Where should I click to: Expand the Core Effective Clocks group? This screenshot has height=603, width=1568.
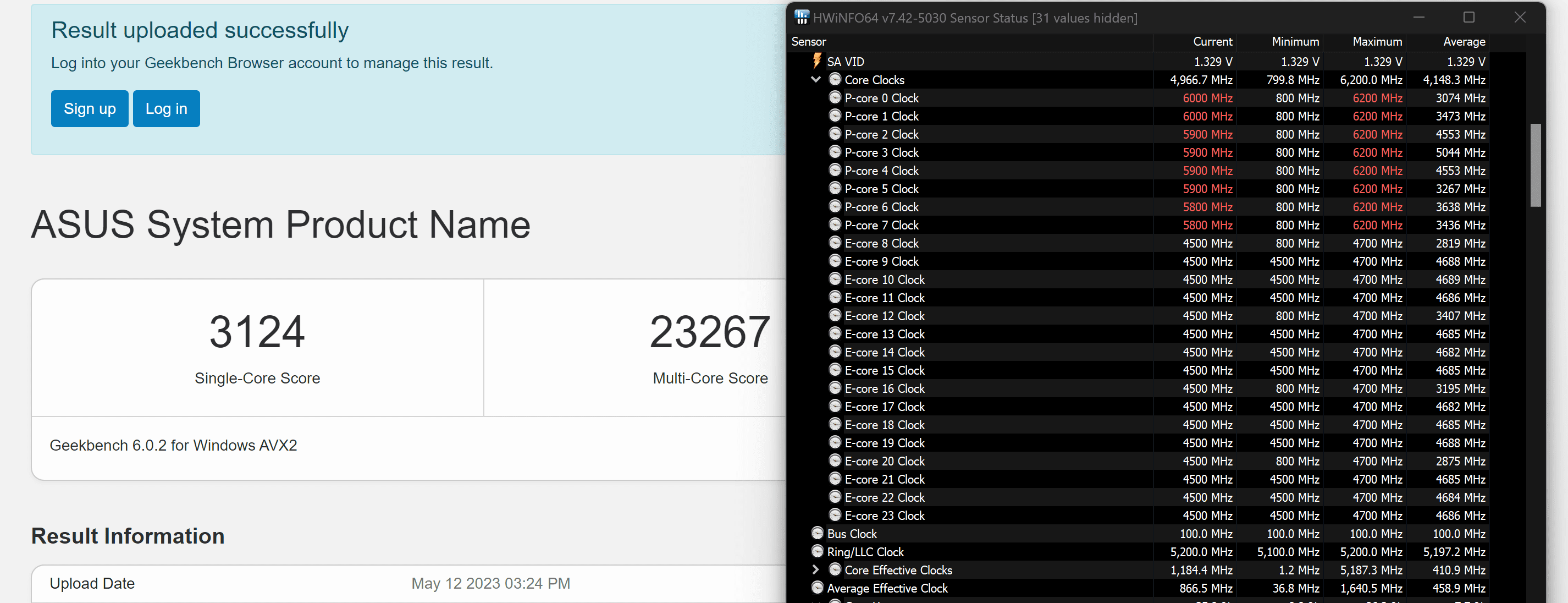[x=816, y=569]
